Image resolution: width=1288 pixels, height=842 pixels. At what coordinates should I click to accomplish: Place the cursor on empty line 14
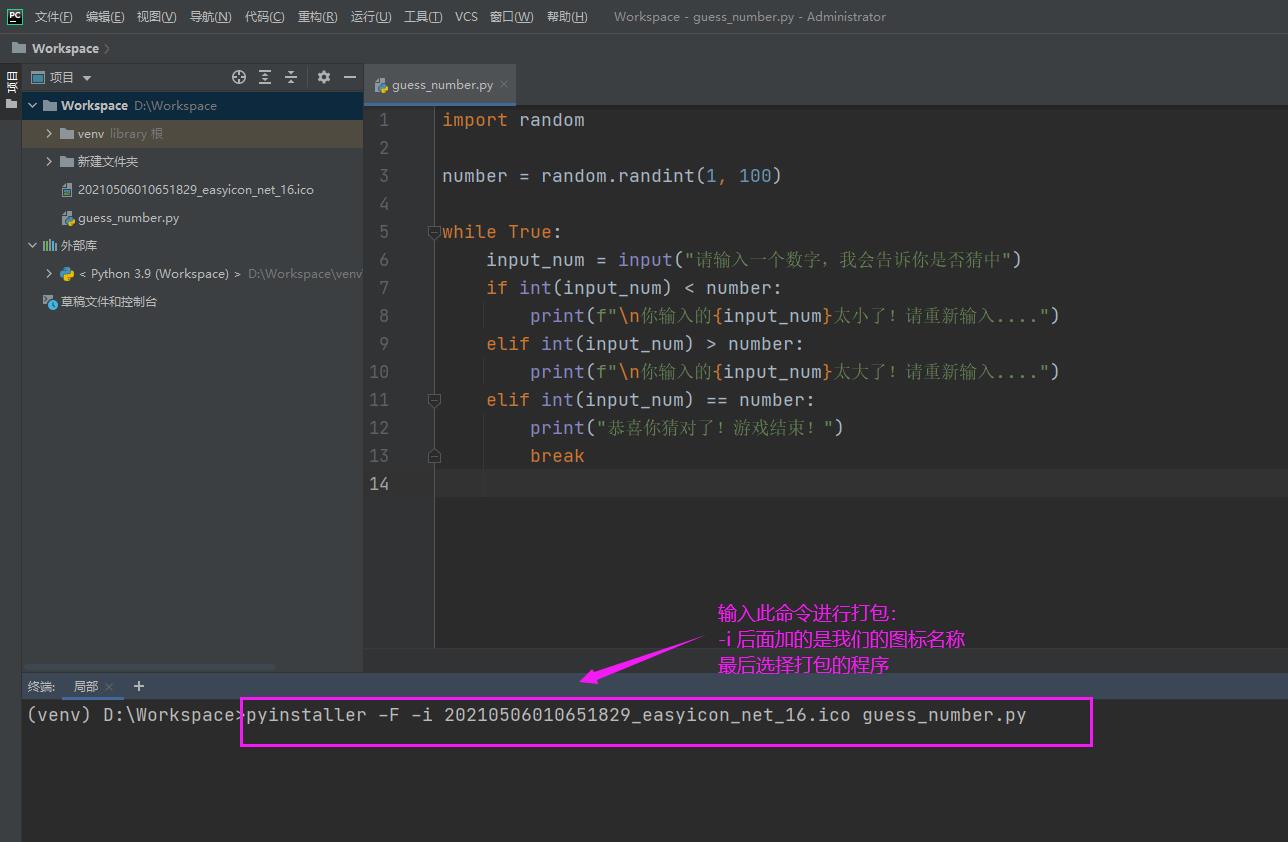point(860,484)
